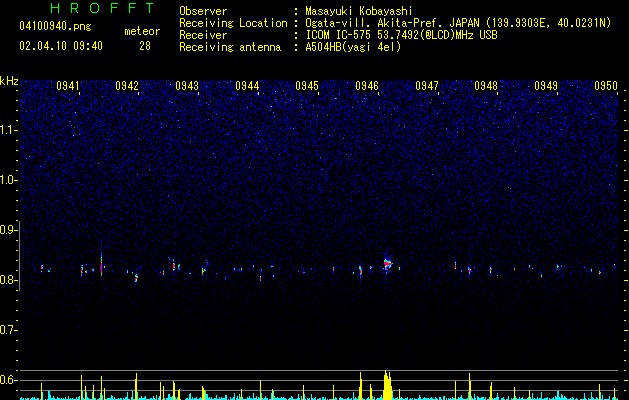Click the 0941 time marker

point(67,86)
